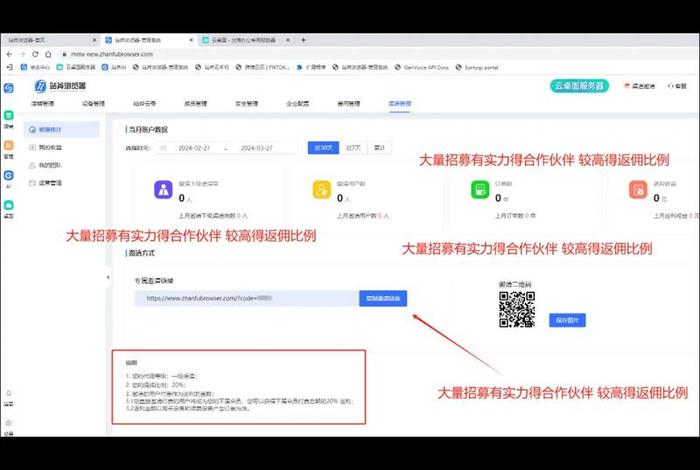This screenshot has height=470, width=700.
Task: Click the rightmost header item
Action: tap(677, 86)
